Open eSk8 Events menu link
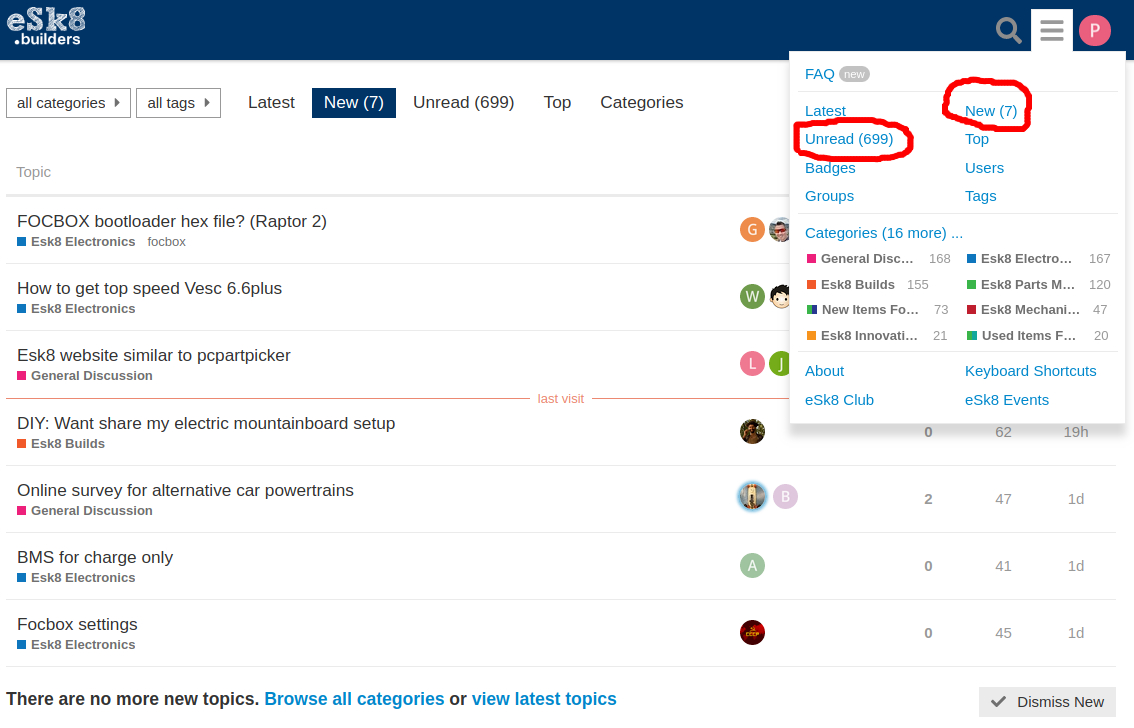1134x728 pixels. [x=1007, y=400]
